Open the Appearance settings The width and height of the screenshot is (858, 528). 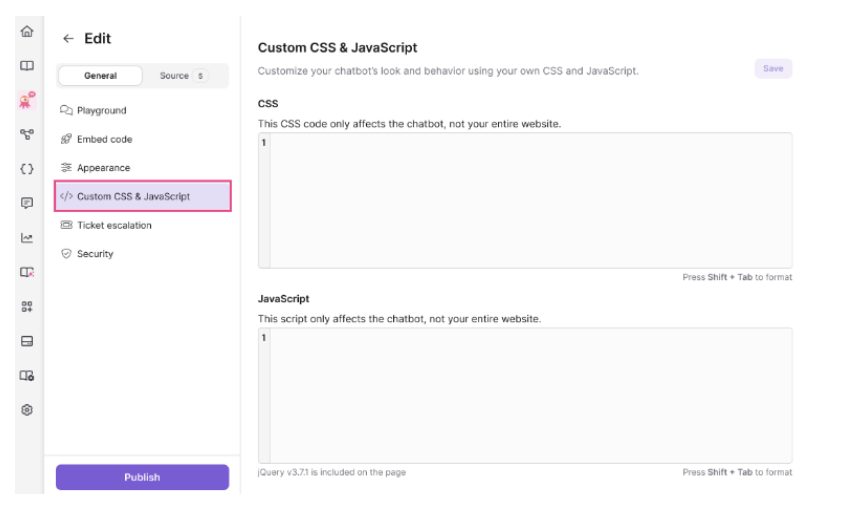pyautogui.click(x=103, y=168)
